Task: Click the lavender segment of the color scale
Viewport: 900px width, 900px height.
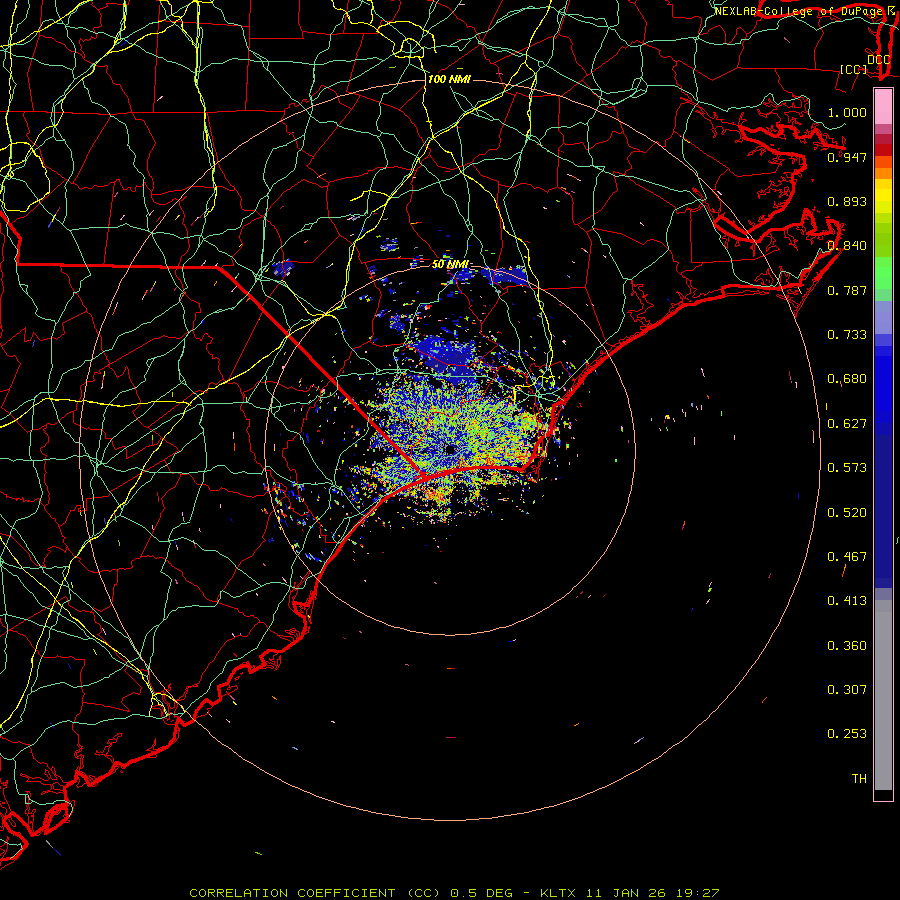Action: click(883, 318)
